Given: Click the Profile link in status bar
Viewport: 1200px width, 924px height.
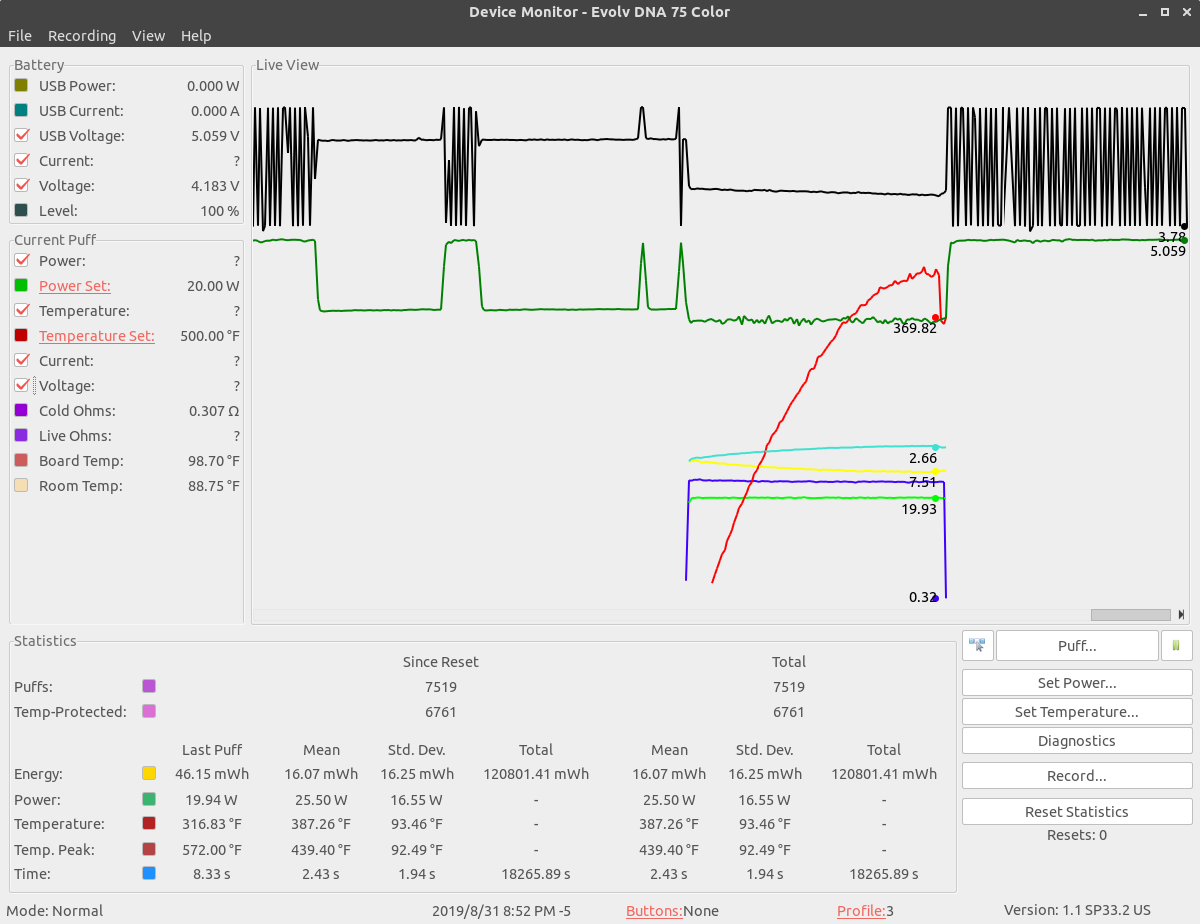Looking at the screenshot, I should 860,911.
